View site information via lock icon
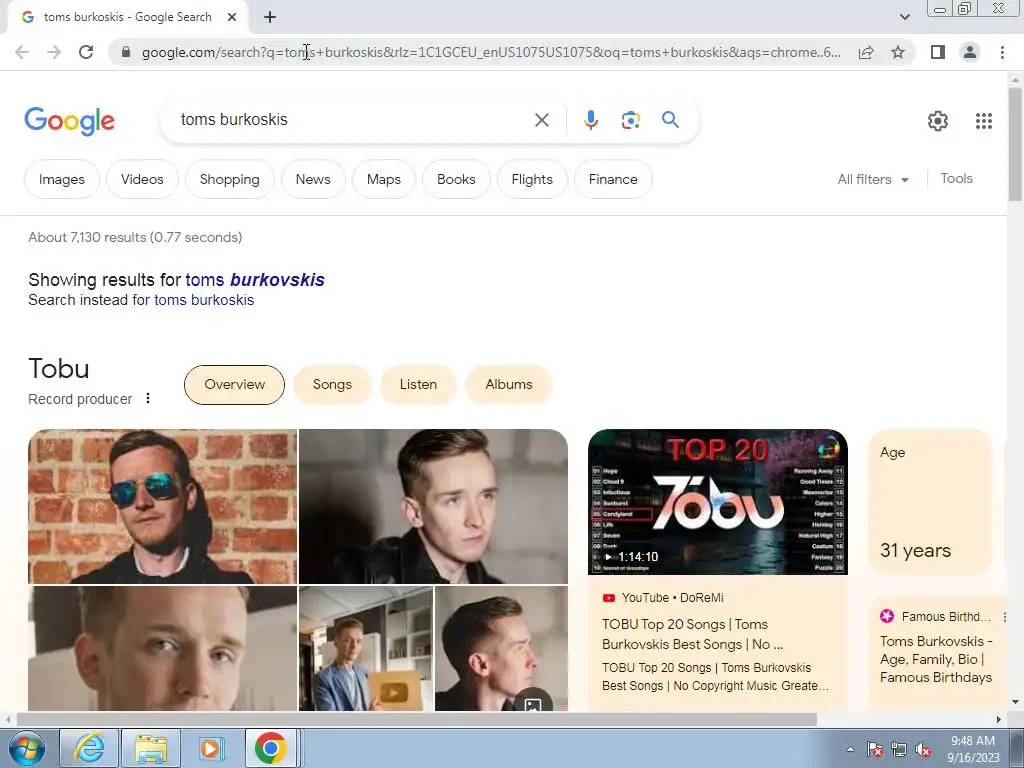1024x768 pixels. coord(126,52)
